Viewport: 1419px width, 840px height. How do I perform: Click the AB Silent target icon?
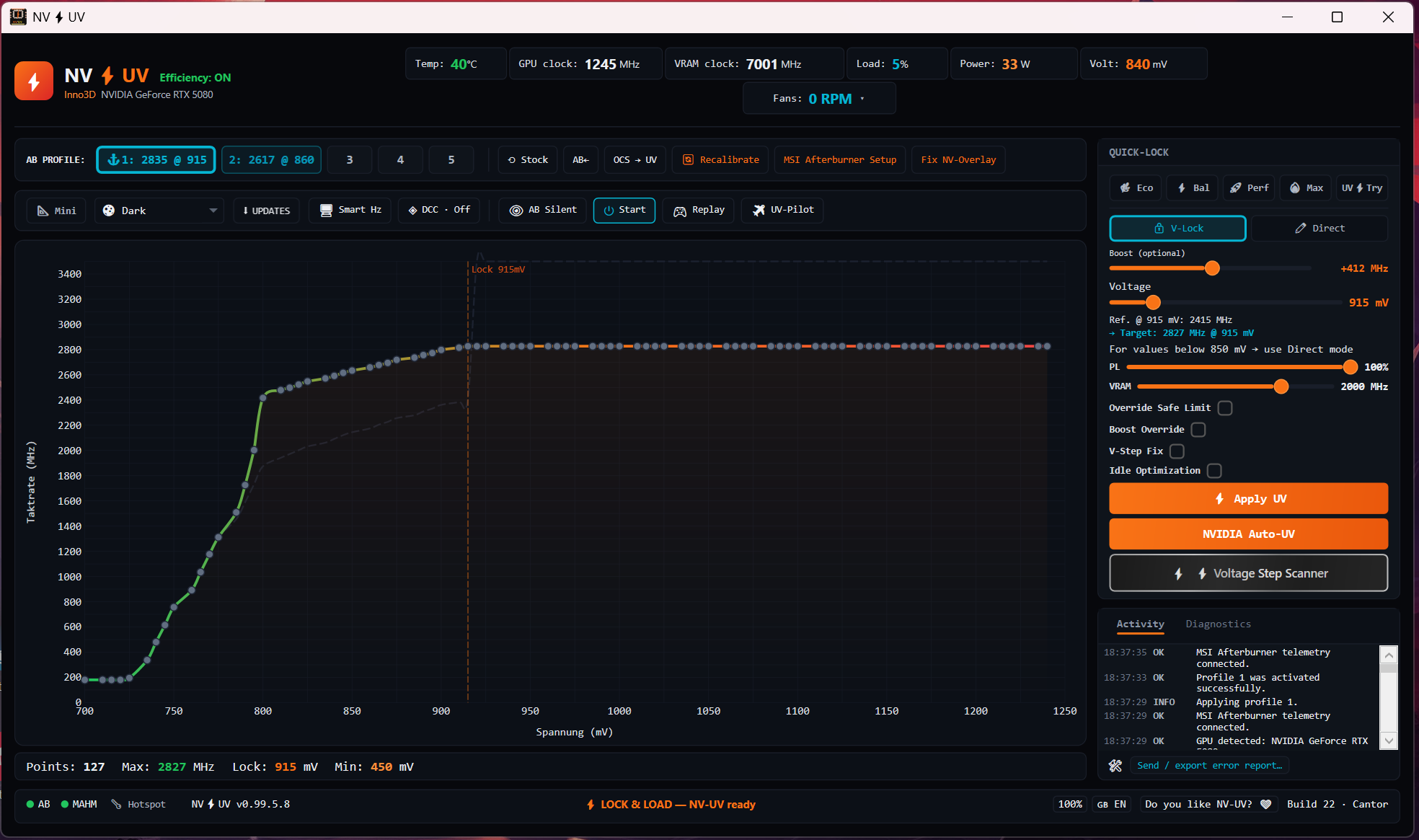516,210
